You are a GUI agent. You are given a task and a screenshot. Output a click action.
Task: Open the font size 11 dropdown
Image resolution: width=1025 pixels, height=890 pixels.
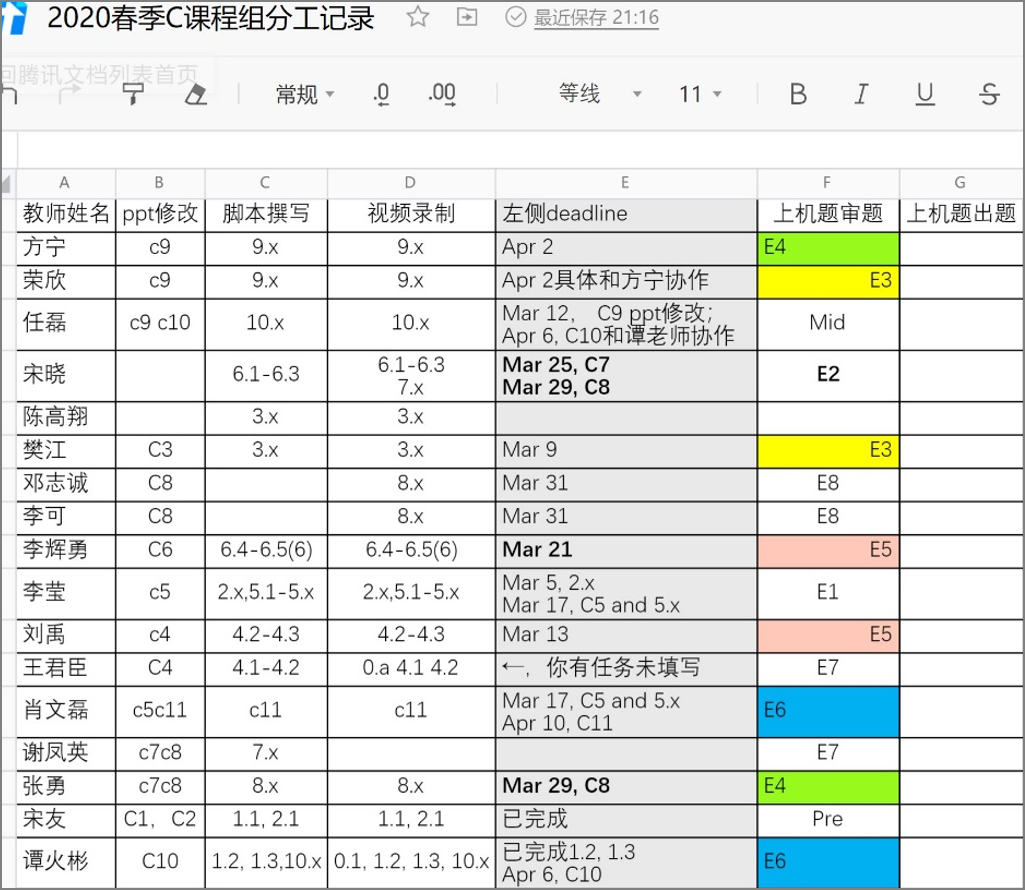coord(700,94)
